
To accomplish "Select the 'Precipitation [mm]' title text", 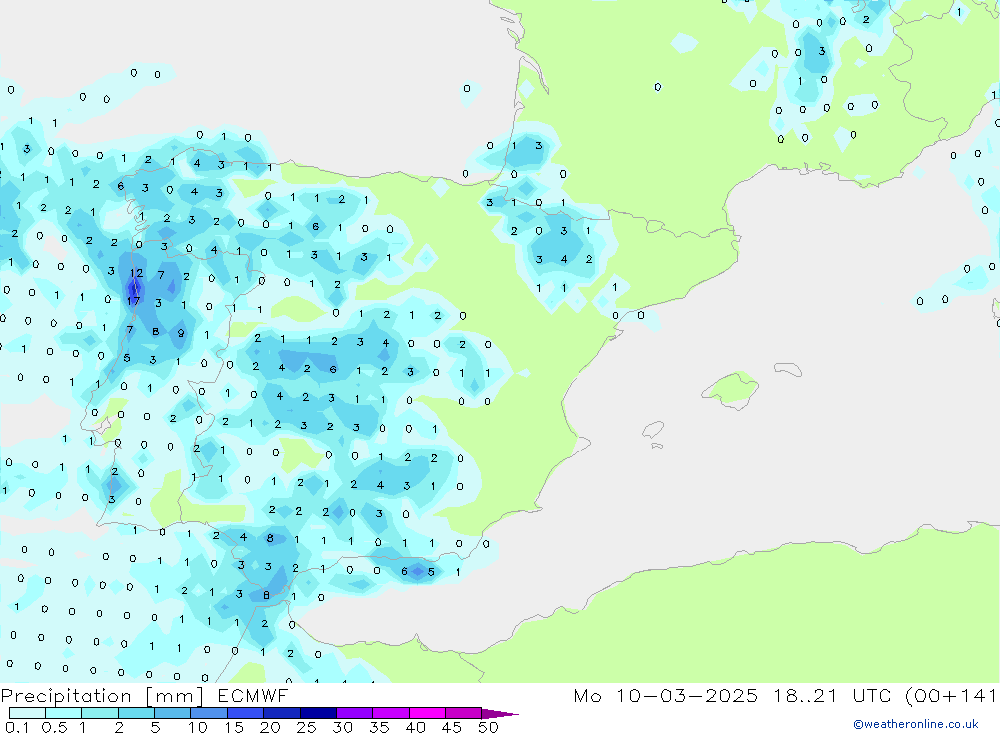I will [102, 696].
